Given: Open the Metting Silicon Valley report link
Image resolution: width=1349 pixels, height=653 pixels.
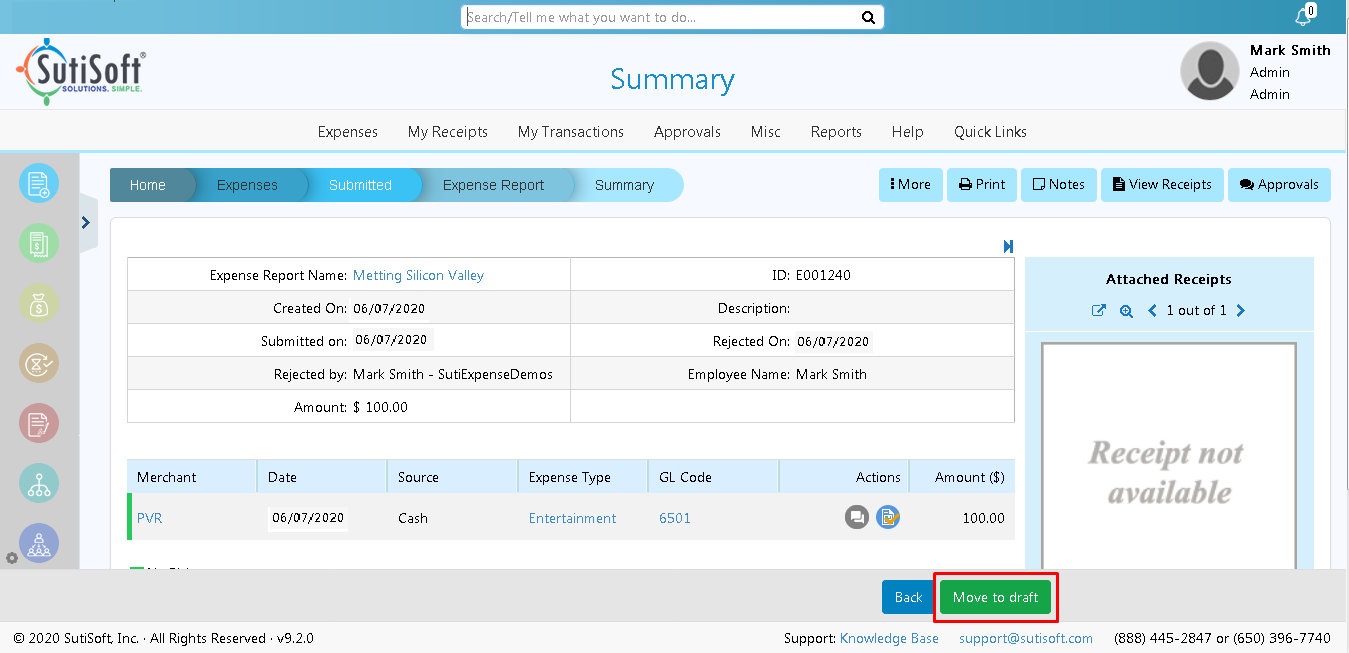Looking at the screenshot, I should (418, 275).
